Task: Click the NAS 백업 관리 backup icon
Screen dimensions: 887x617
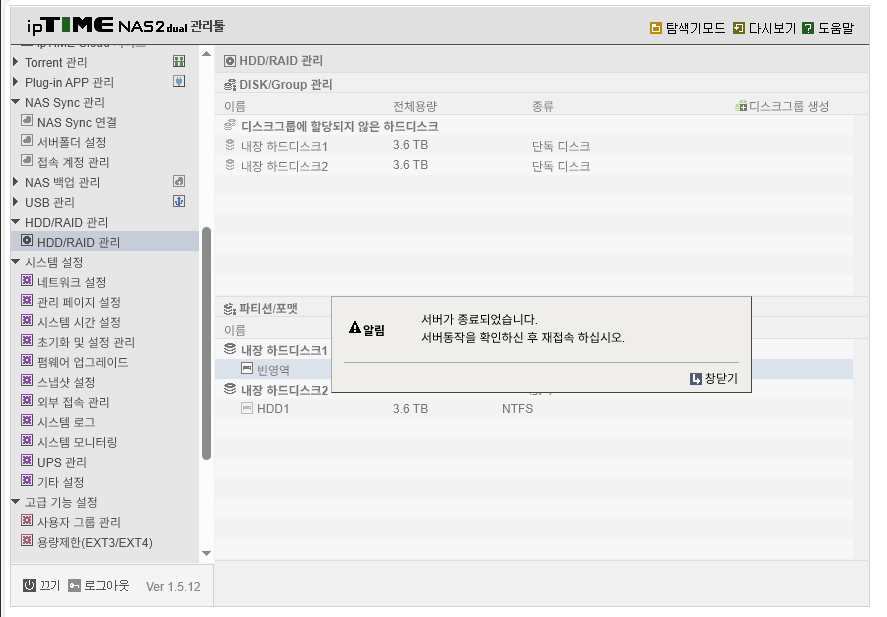Action: point(179,182)
